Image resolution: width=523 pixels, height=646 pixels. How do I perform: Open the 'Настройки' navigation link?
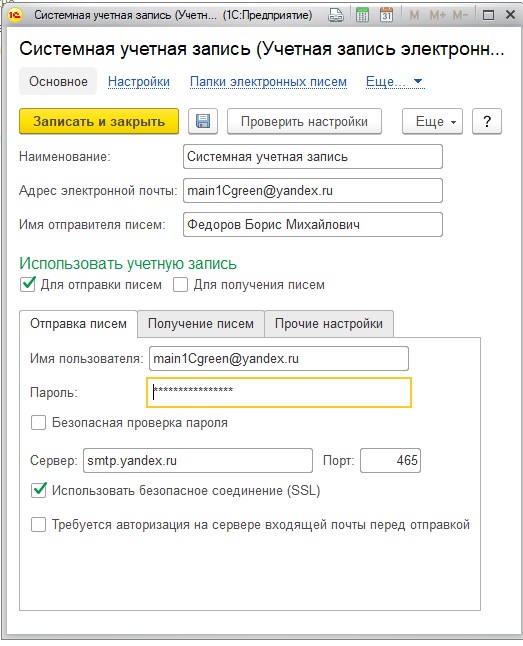(x=139, y=82)
